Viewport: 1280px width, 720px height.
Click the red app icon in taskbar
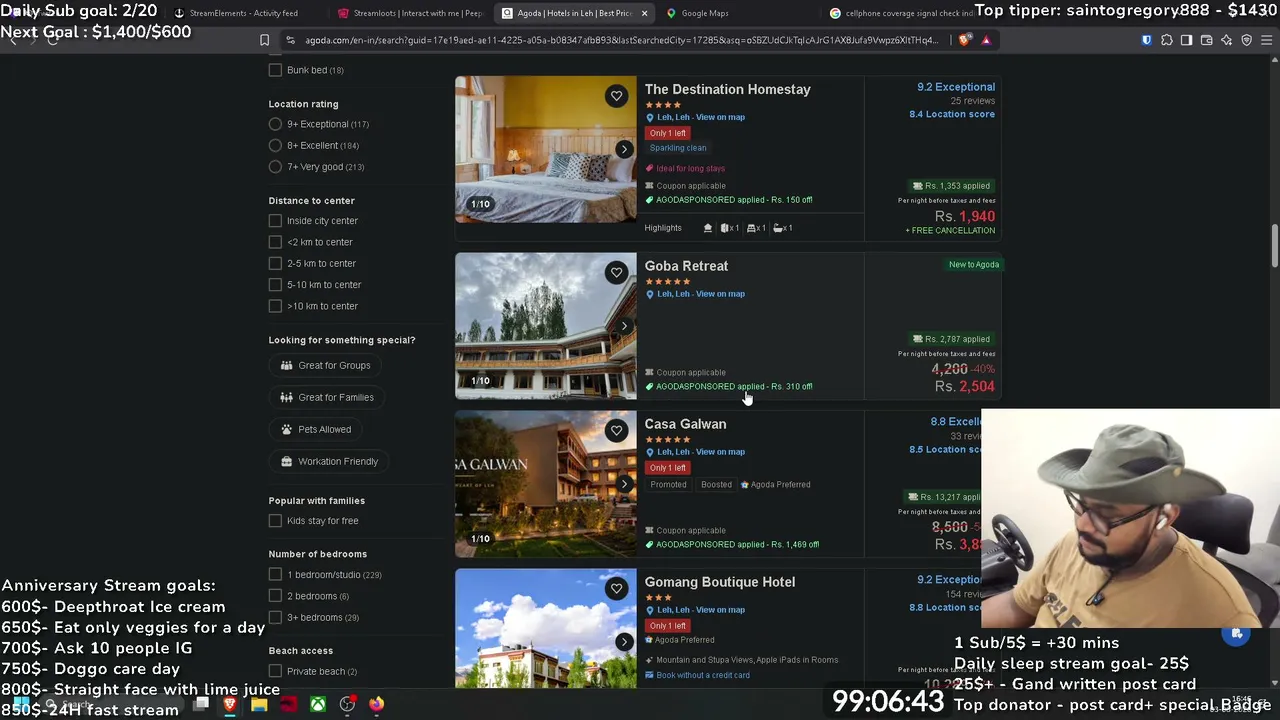[288, 704]
